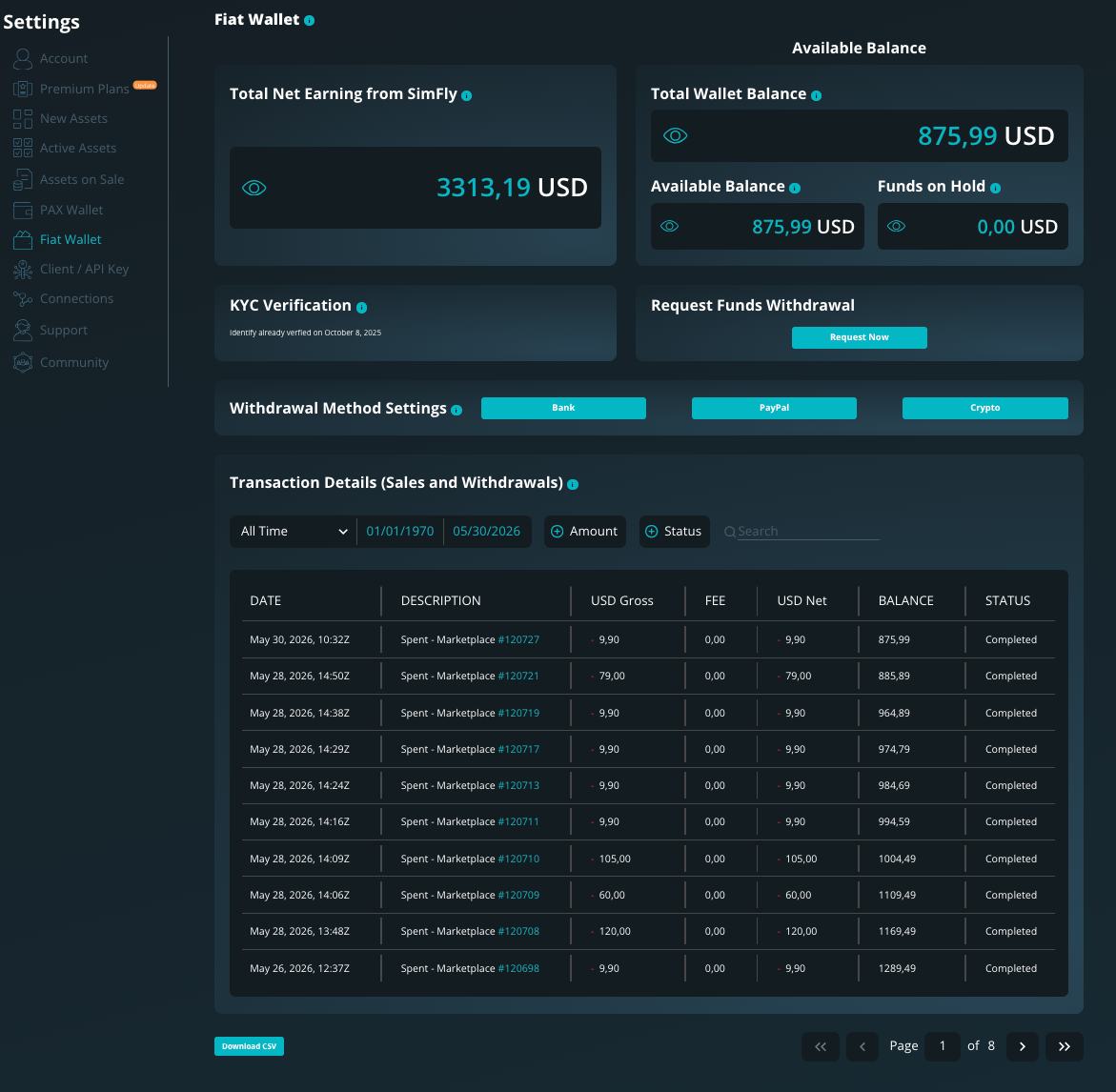Go to the next page of transactions

(x=1022, y=1046)
